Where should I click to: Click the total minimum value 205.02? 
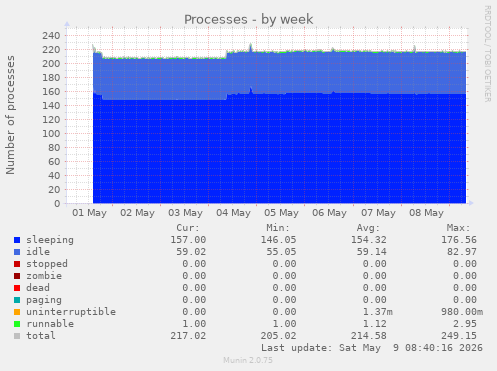[x=278, y=336]
